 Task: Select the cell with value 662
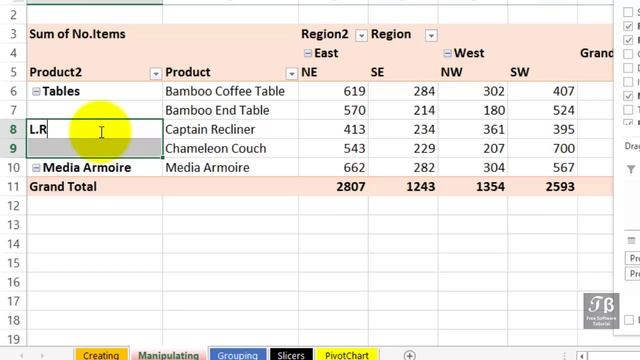coord(333,168)
